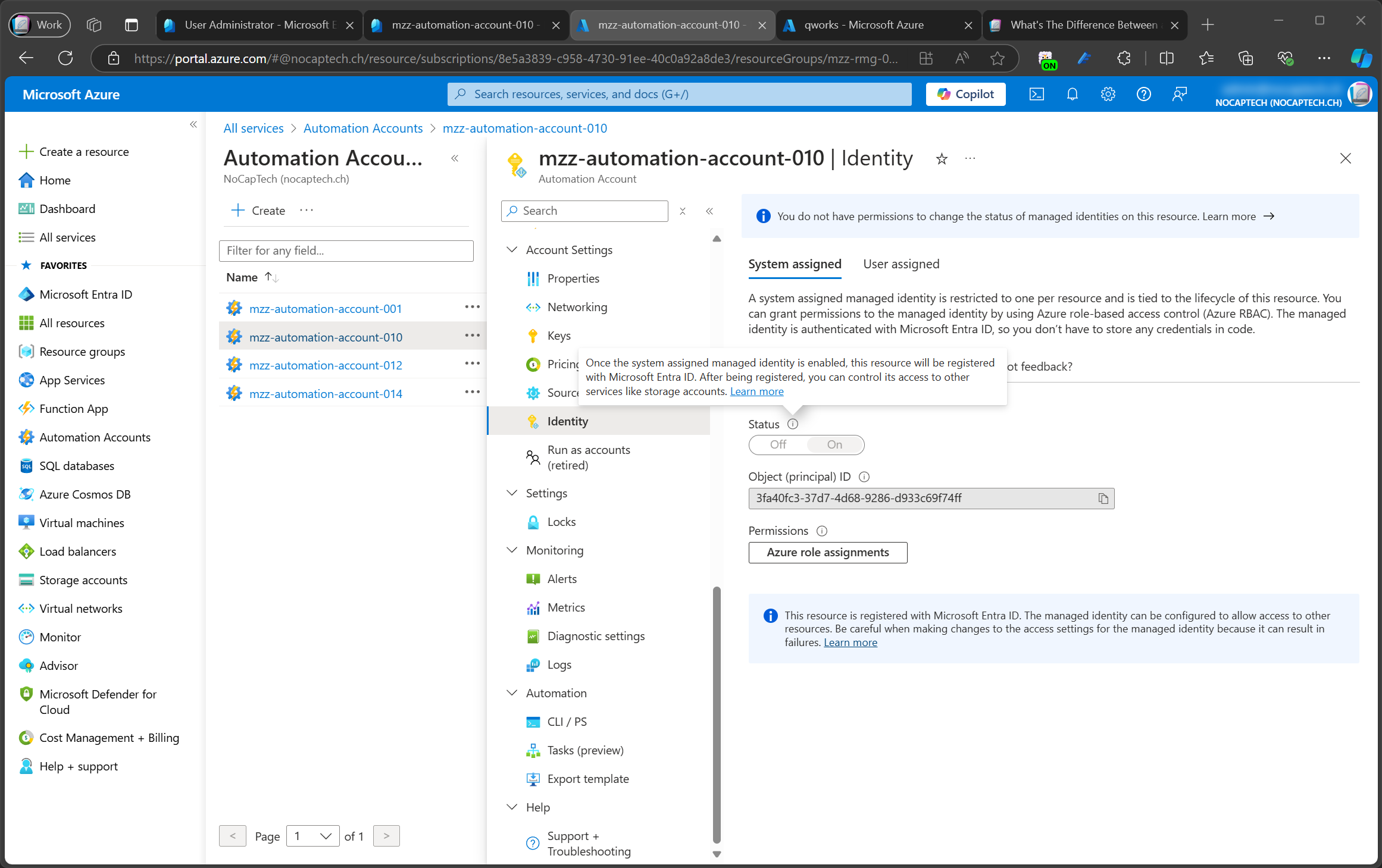Add page to favorites in browser address bar
This screenshot has width=1382, height=868.
coord(998,58)
